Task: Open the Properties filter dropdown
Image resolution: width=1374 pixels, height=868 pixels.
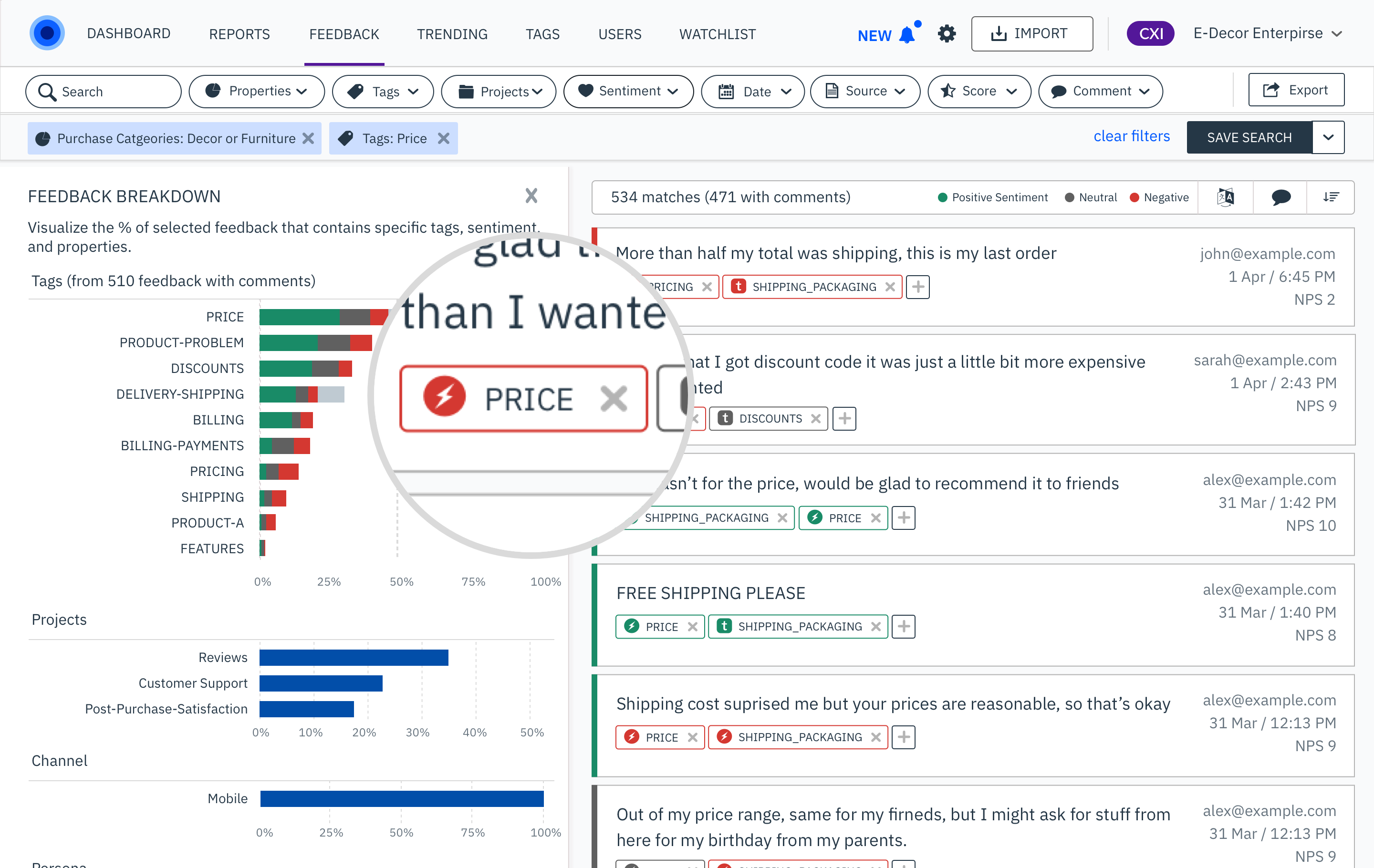Action: click(256, 91)
